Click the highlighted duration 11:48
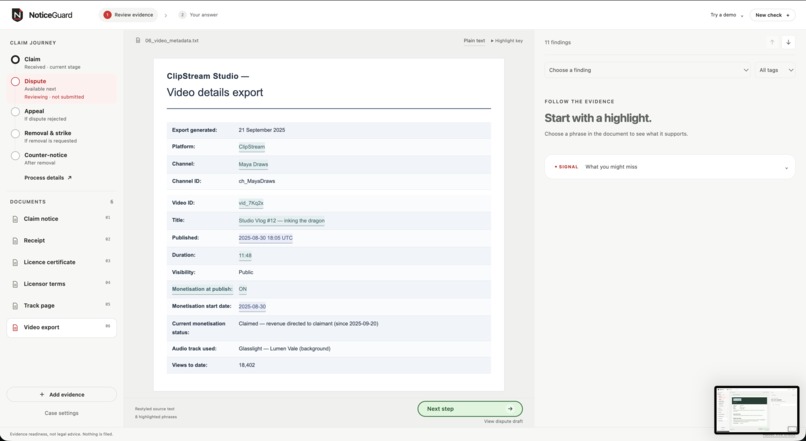 point(245,255)
